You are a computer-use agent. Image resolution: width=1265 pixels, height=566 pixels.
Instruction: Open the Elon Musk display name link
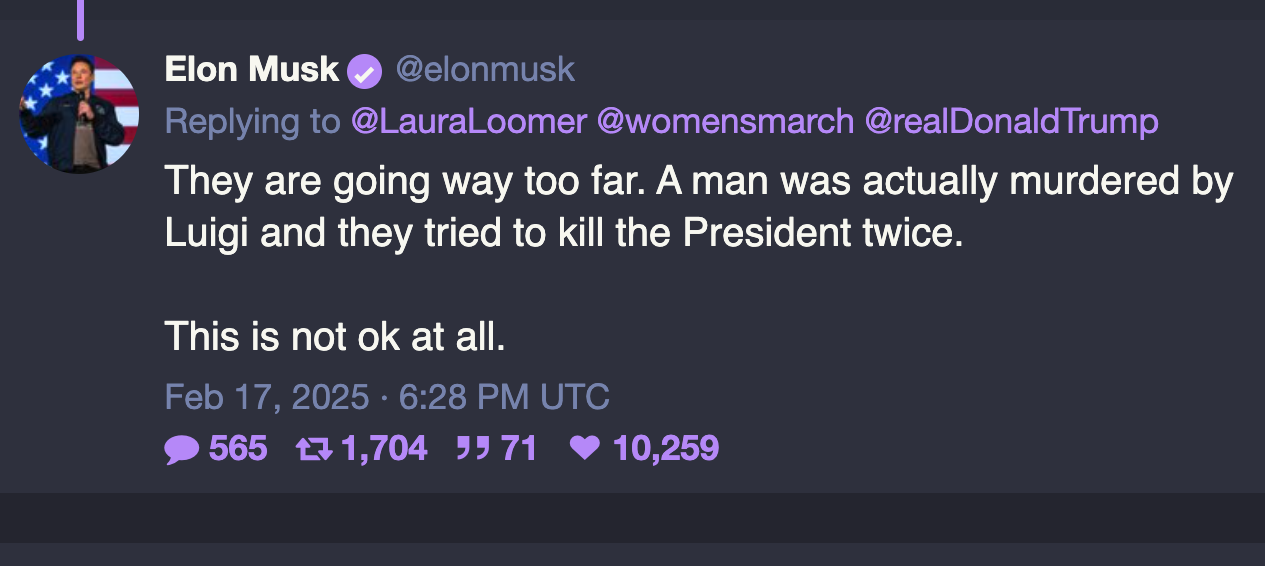251,70
